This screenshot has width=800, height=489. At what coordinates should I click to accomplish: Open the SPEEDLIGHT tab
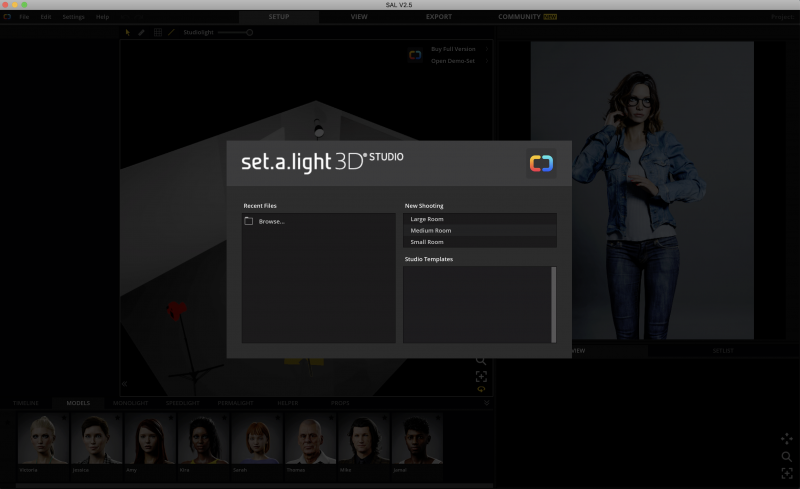point(183,403)
